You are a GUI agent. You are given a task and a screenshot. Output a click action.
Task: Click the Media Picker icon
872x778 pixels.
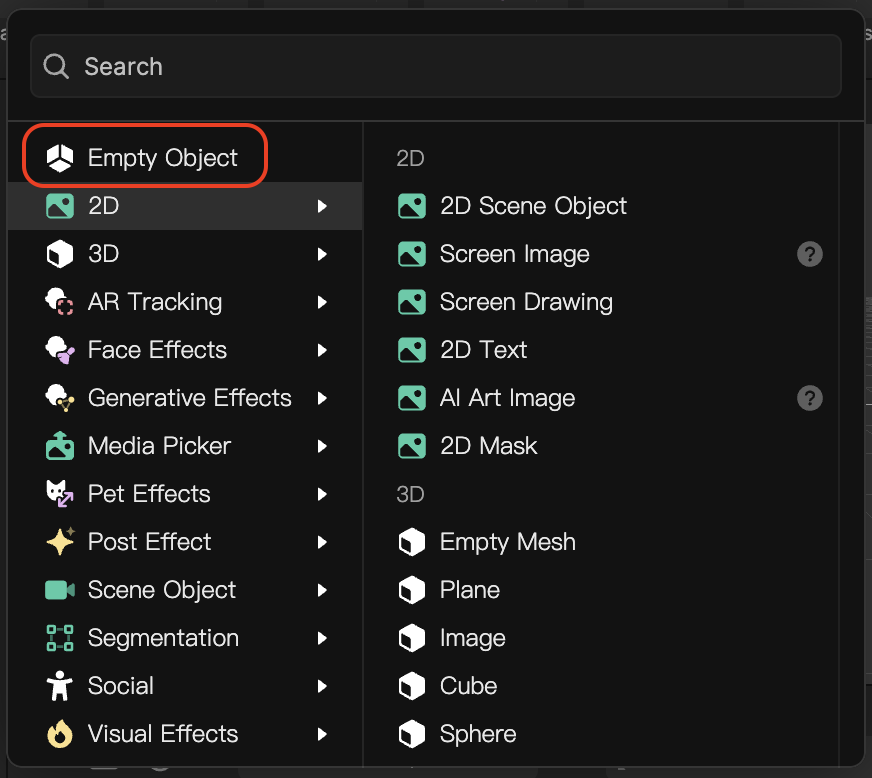click(x=60, y=445)
